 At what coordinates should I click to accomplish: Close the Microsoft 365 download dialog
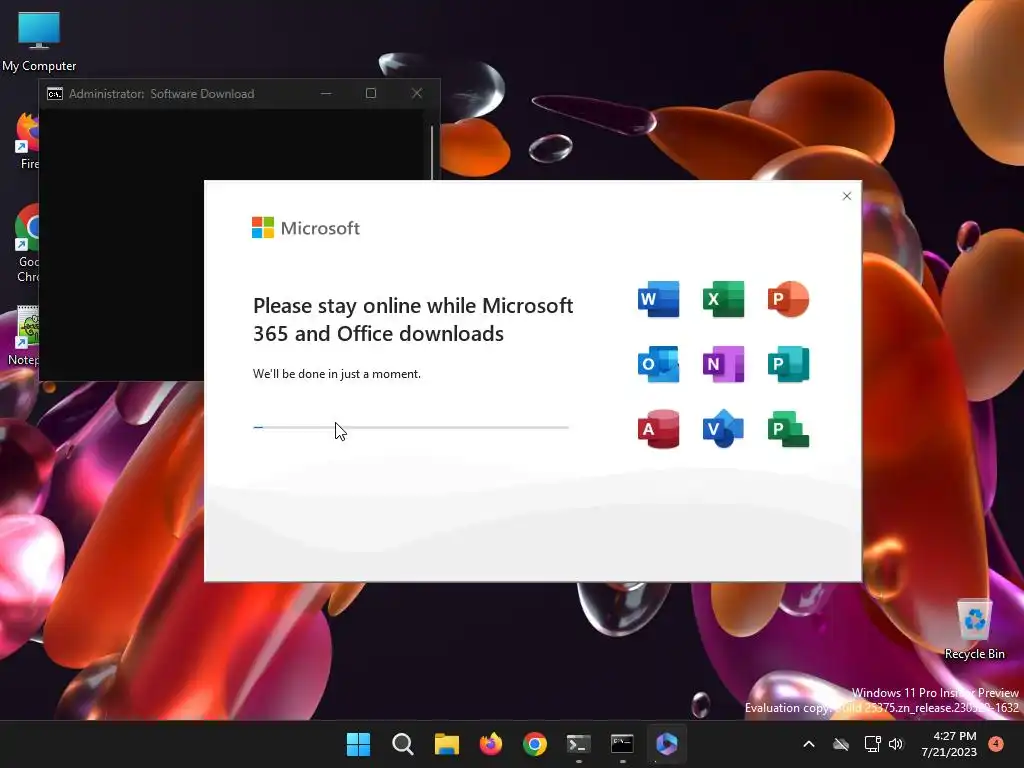point(847,196)
